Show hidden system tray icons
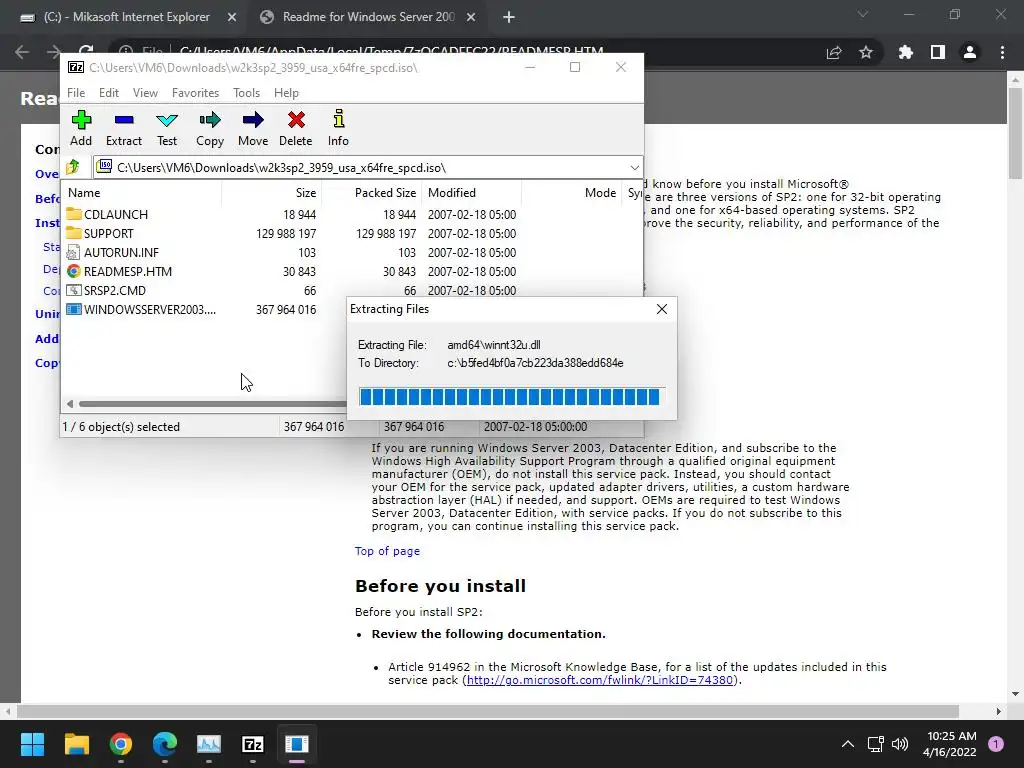 [x=848, y=744]
